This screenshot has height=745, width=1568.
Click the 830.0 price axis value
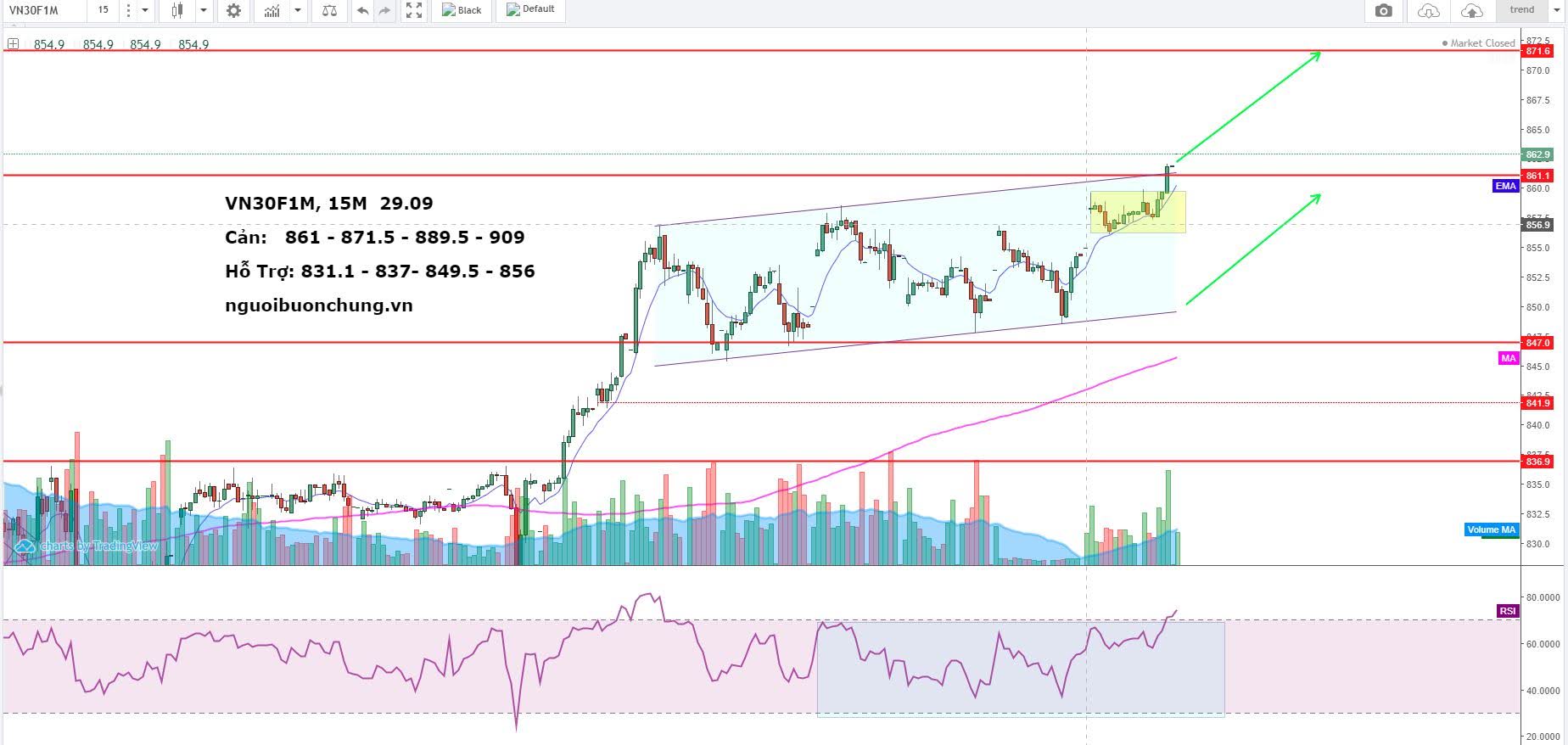[x=1537, y=544]
